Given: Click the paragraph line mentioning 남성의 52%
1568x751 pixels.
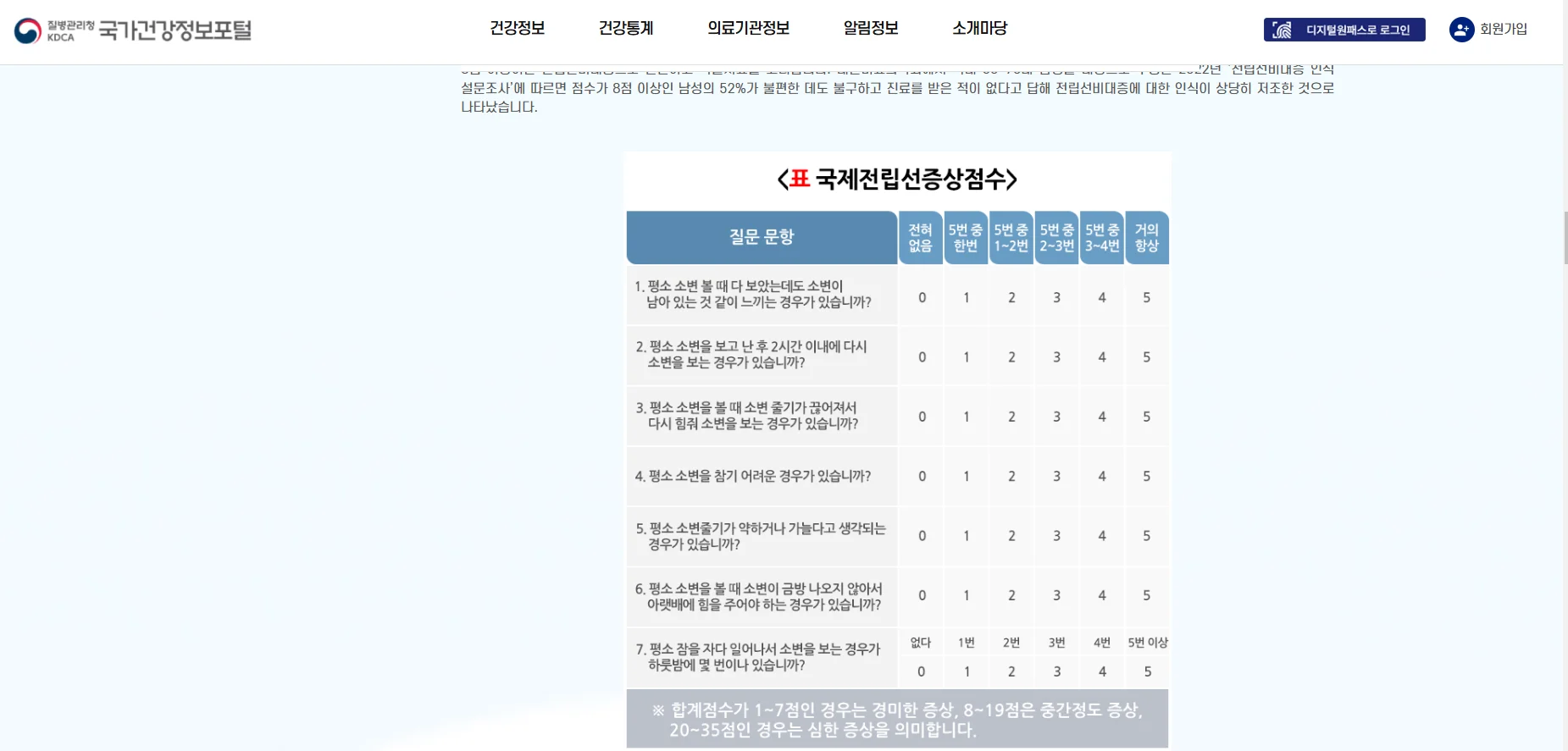Looking at the screenshot, I should click(898, 88).
